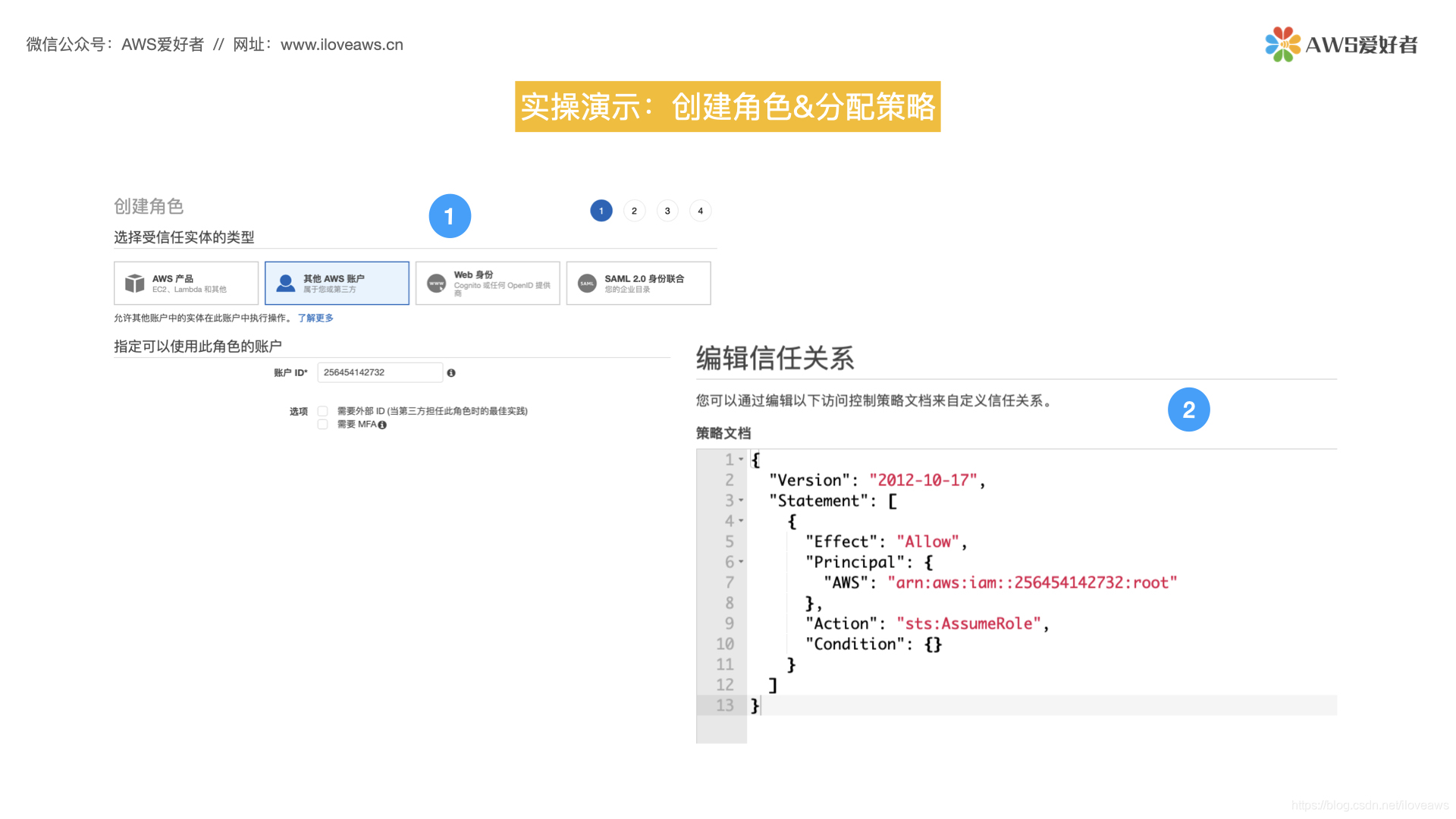Click the arn:aws:iam::256454142732:root value
The height and width of the screenshot is (819, 1456).
coord(1032,582)
